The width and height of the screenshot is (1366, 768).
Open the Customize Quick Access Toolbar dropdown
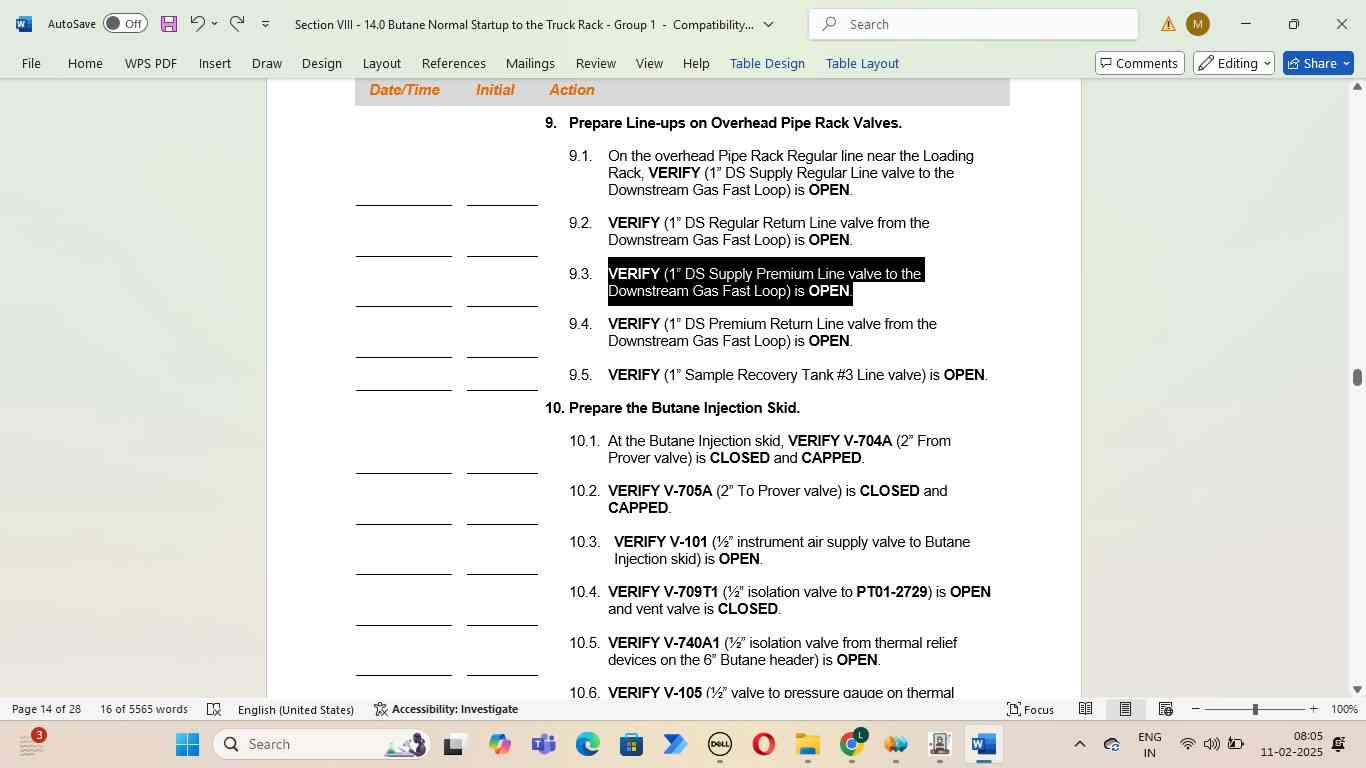[x=265, y=23]
